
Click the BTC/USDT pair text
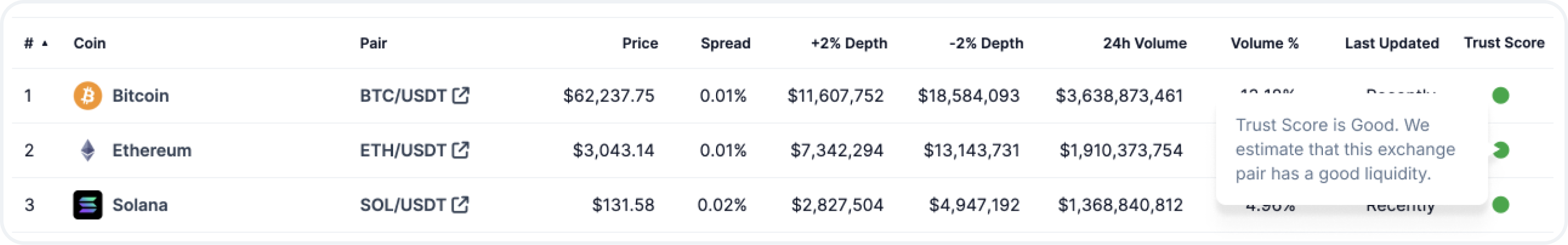[x=403, y=95]
